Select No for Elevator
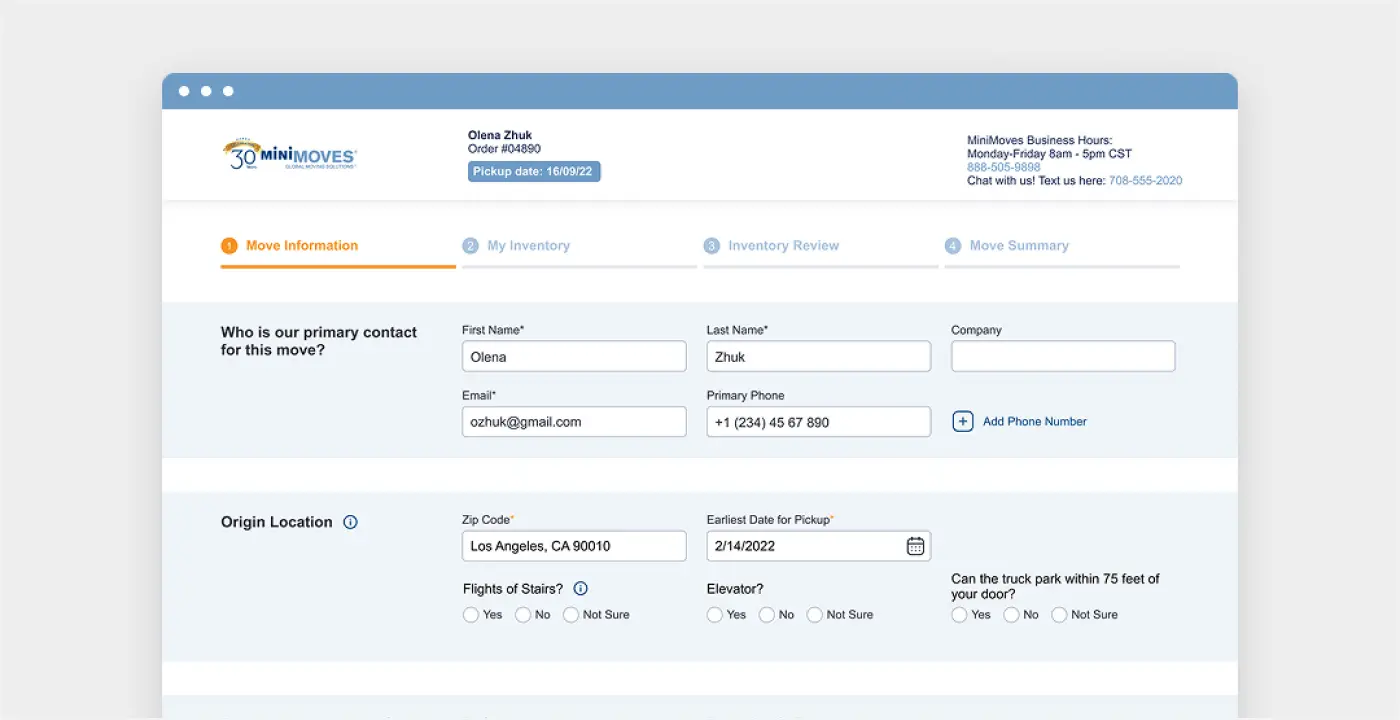1400x720 pixels. [x=767, y=615]
